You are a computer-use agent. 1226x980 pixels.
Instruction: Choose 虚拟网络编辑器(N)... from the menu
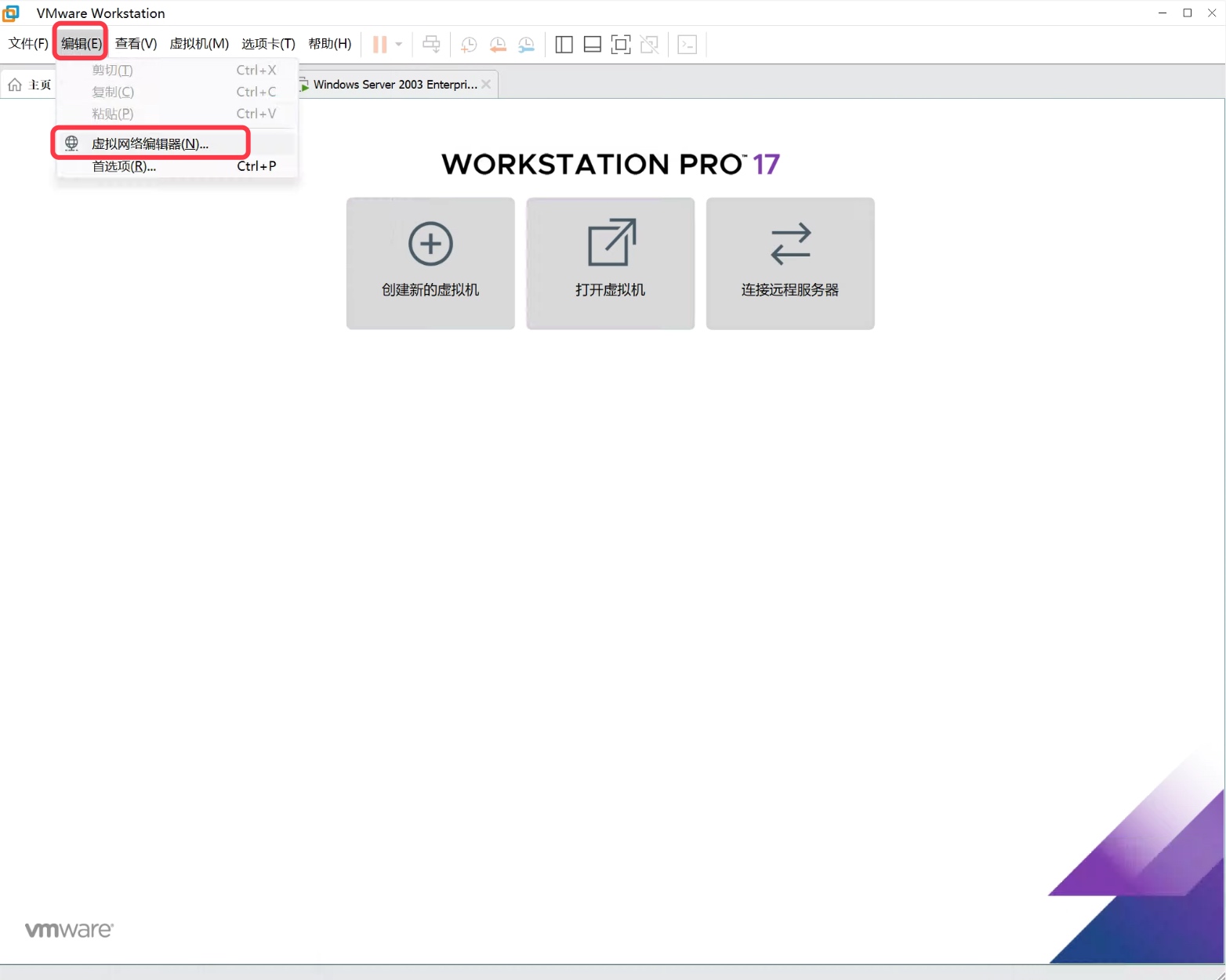pyautogui.click(x=177, y=144)
